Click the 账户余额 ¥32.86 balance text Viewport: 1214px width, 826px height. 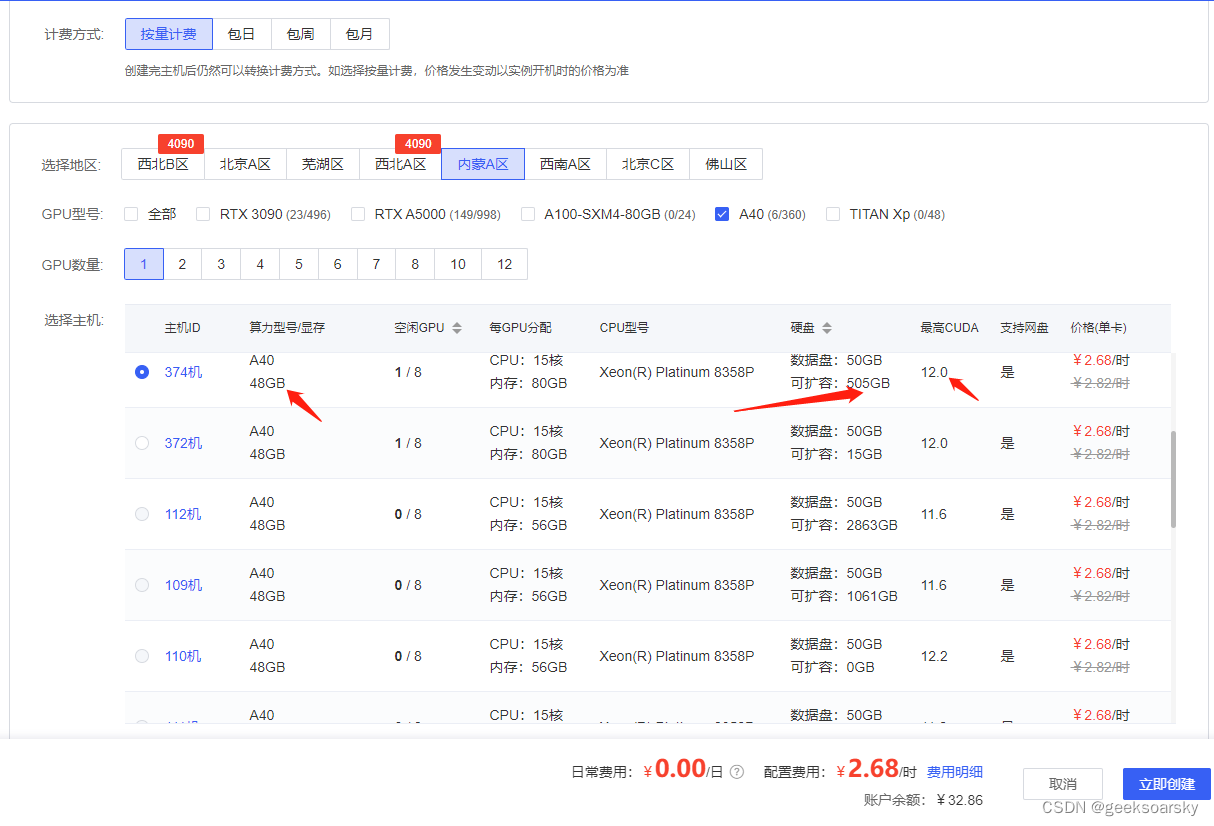coord(923,800)
